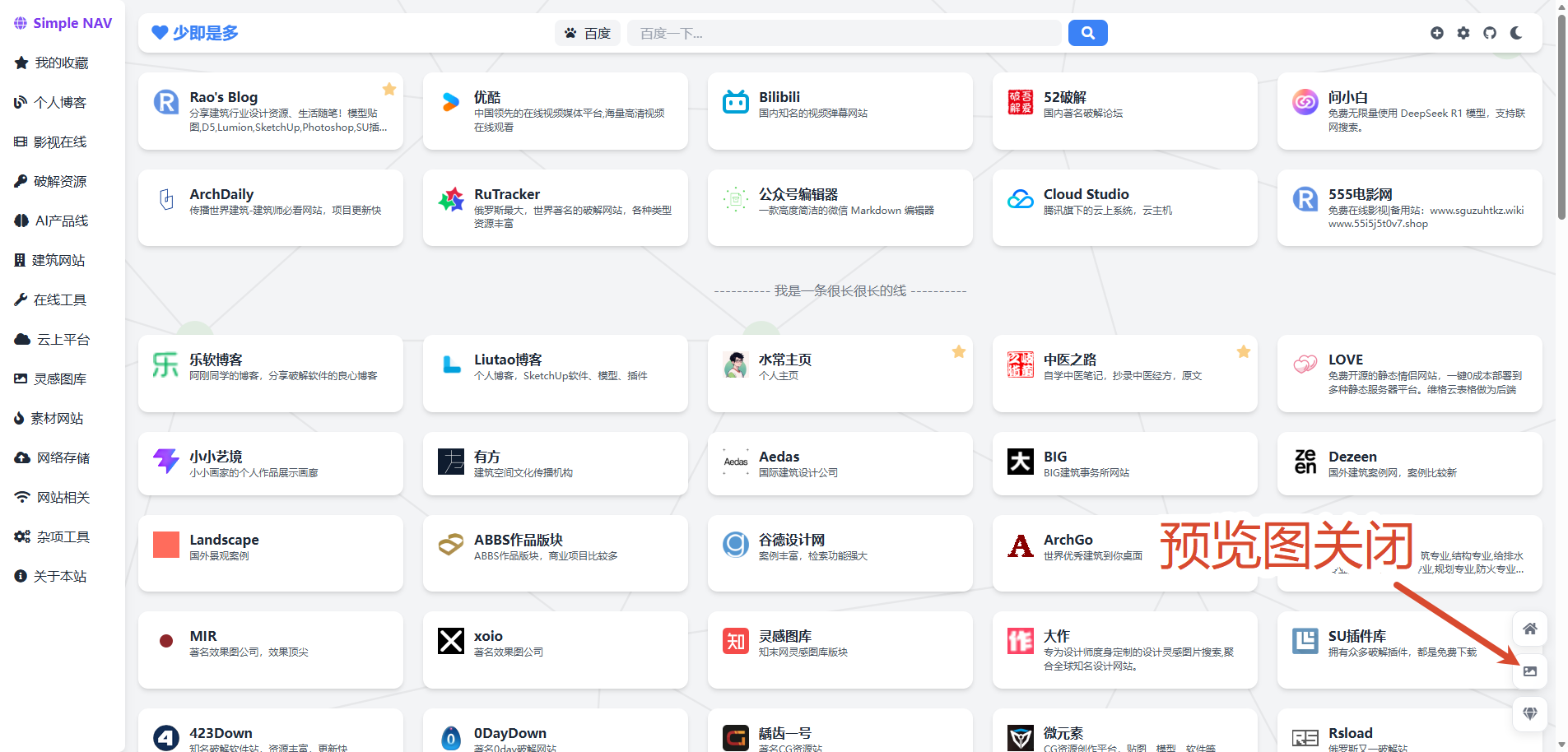Open 公众号编辑器 card icon
Screen dimensions: 1568x752
click(736, 199)
